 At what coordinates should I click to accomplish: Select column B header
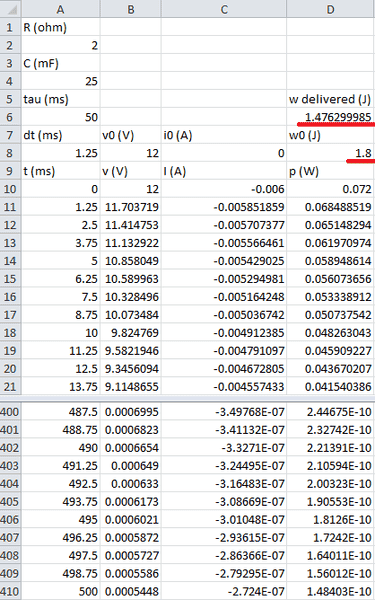point(130,9)
